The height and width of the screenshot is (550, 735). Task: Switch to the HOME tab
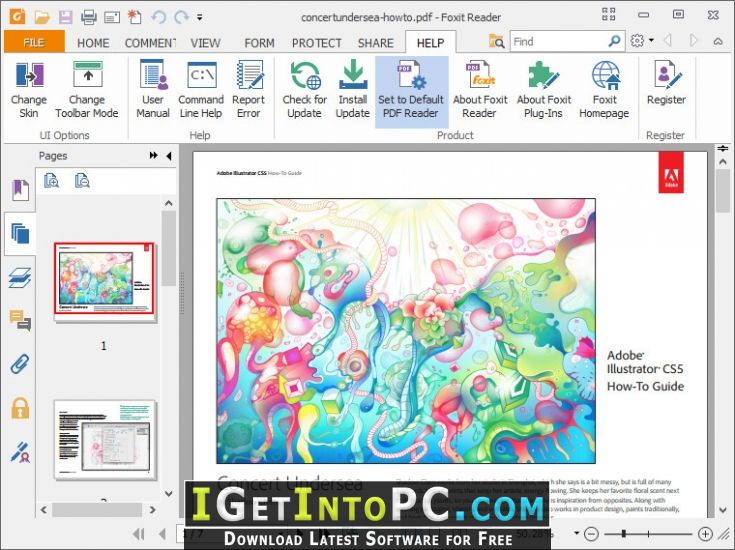coord(93,43)
